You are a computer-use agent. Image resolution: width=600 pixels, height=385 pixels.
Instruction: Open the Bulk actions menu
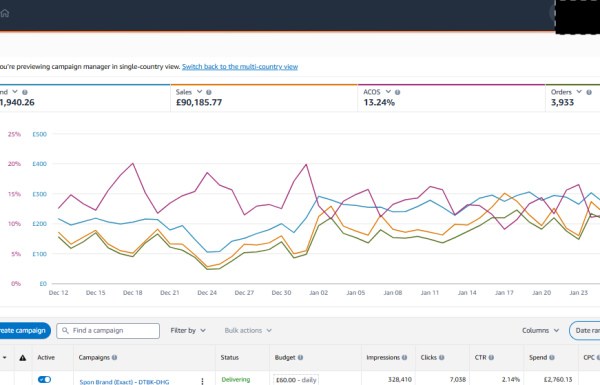(248, 330)
